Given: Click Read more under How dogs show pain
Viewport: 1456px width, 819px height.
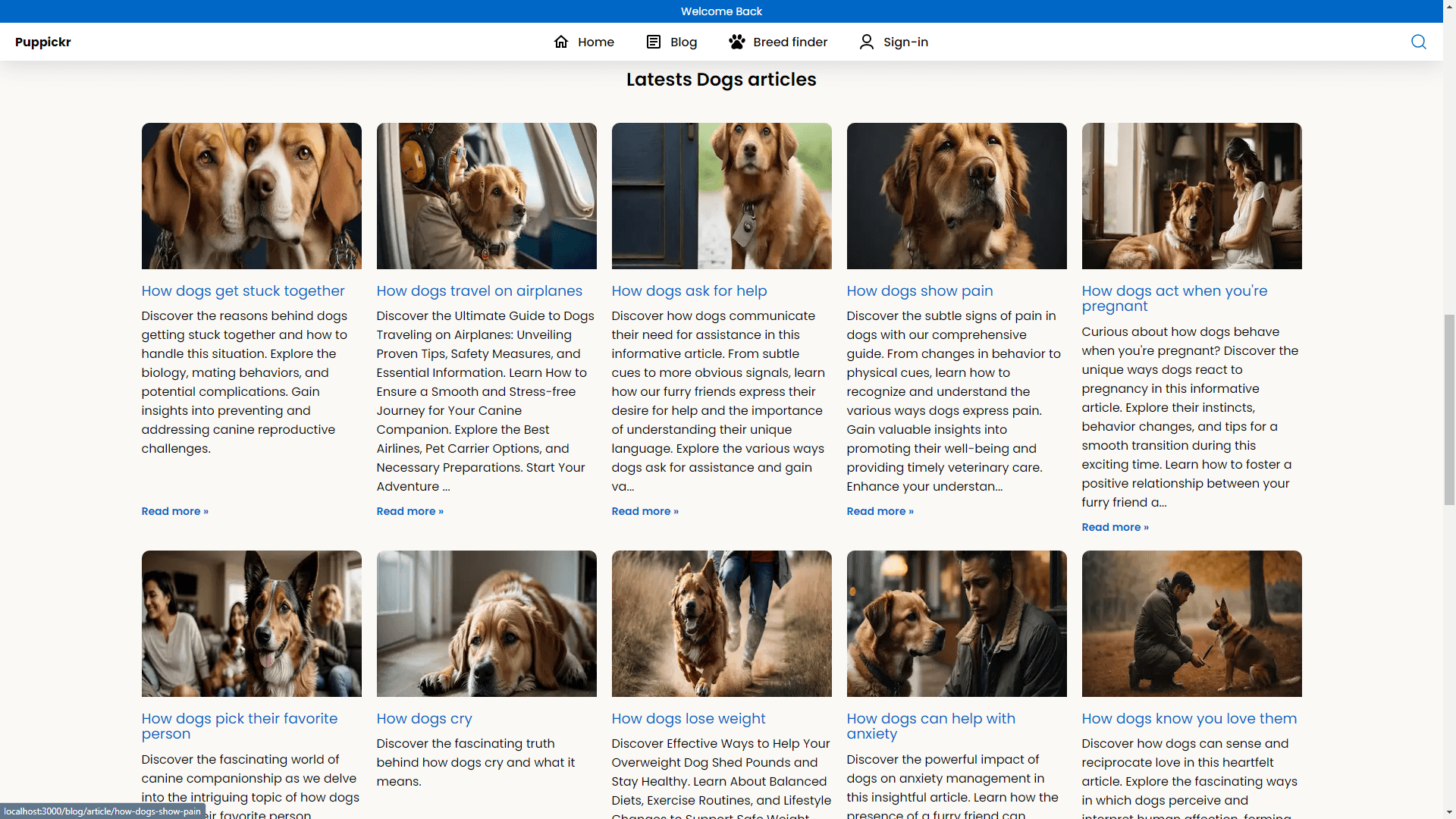Looking at the screenshot, I should point(880,511).
